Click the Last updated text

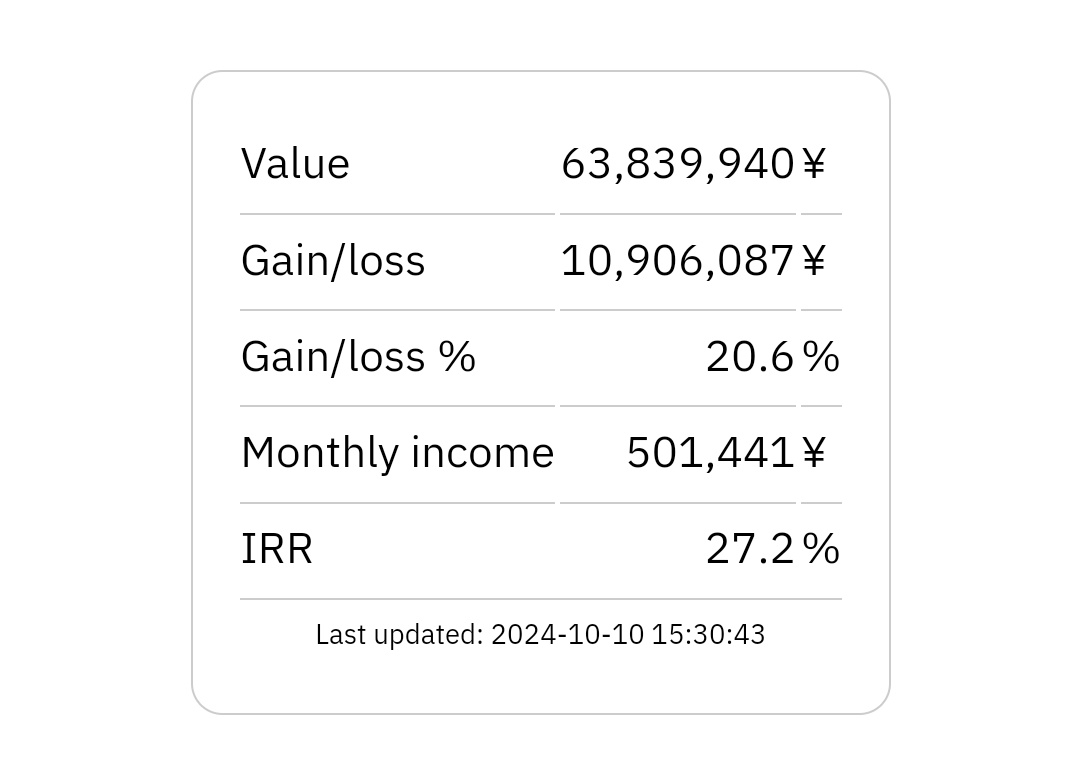pyautogui.click(x=399, y=635)
